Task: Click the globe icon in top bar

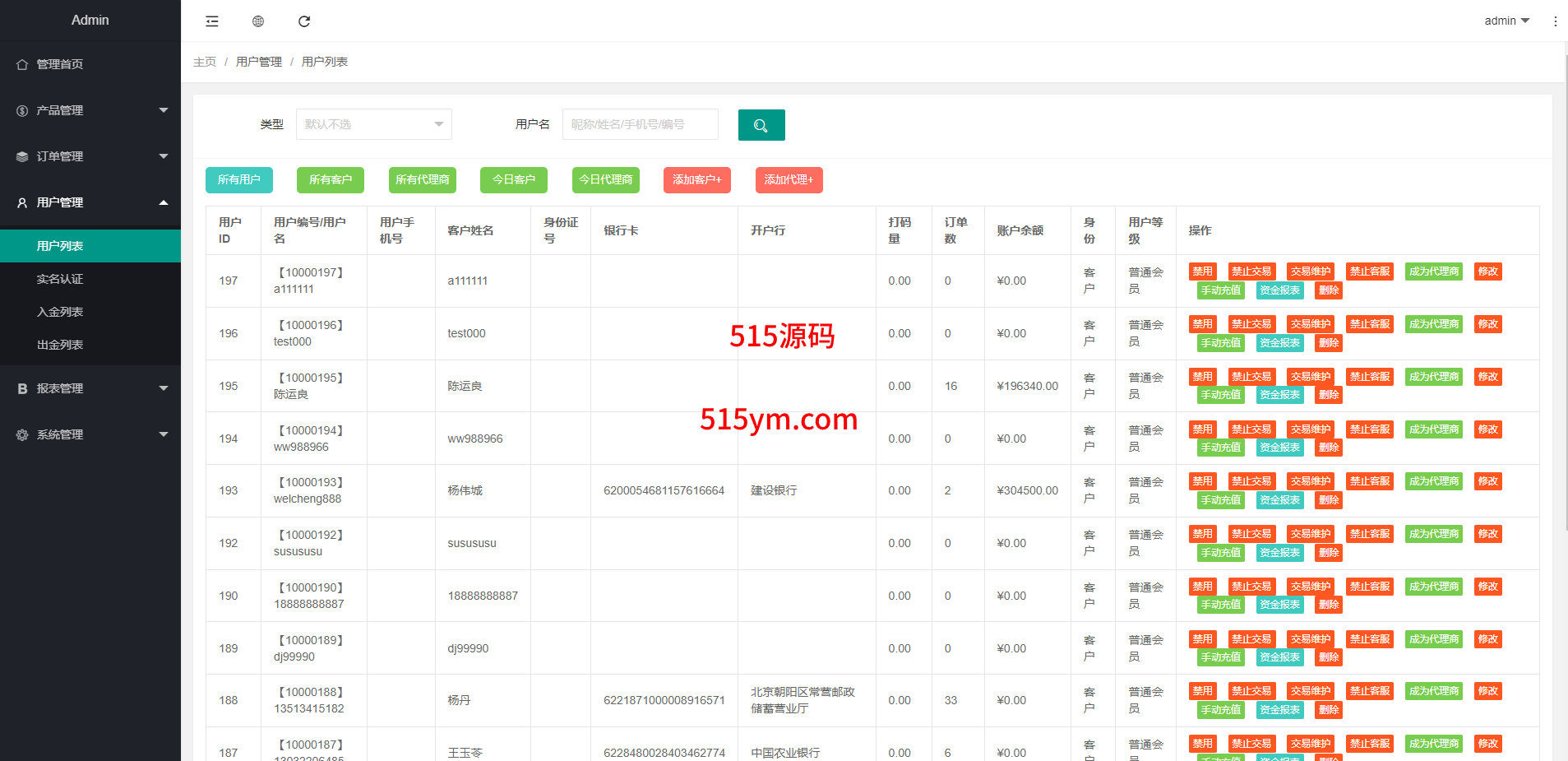Action: tap(258, 21)
